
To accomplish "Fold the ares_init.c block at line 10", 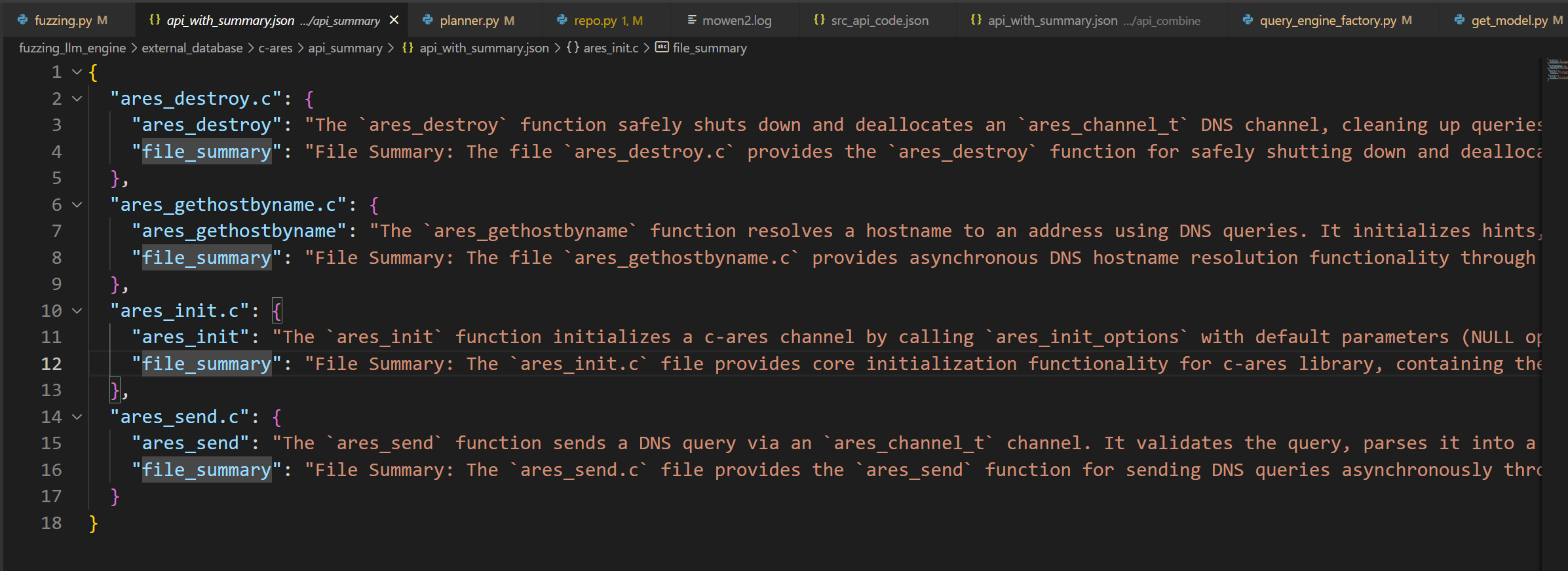I will point(77,311).
